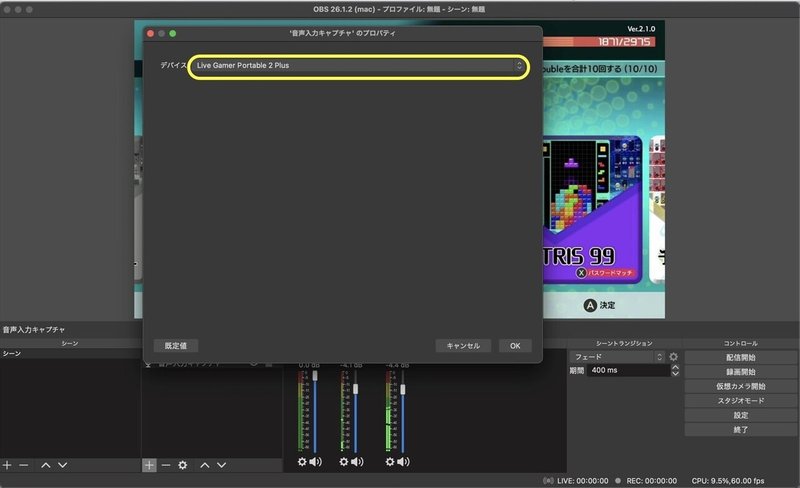Click the volume fader of the -4.4 dB channel
This screenshot has width=800, height=488.
pos(403,389)
